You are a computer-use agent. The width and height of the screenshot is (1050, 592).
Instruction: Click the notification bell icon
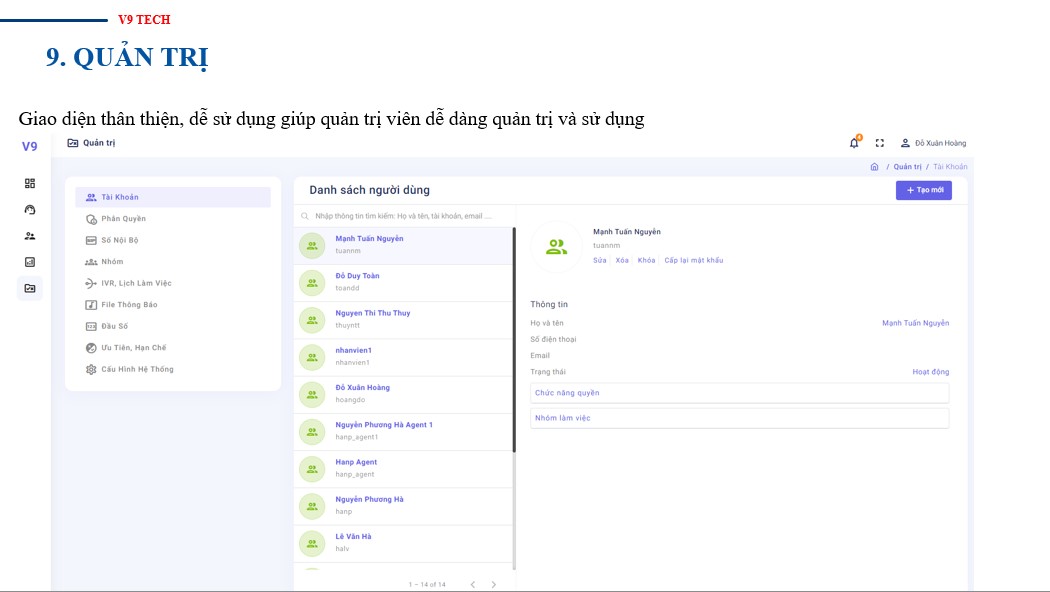coord(854,143)
